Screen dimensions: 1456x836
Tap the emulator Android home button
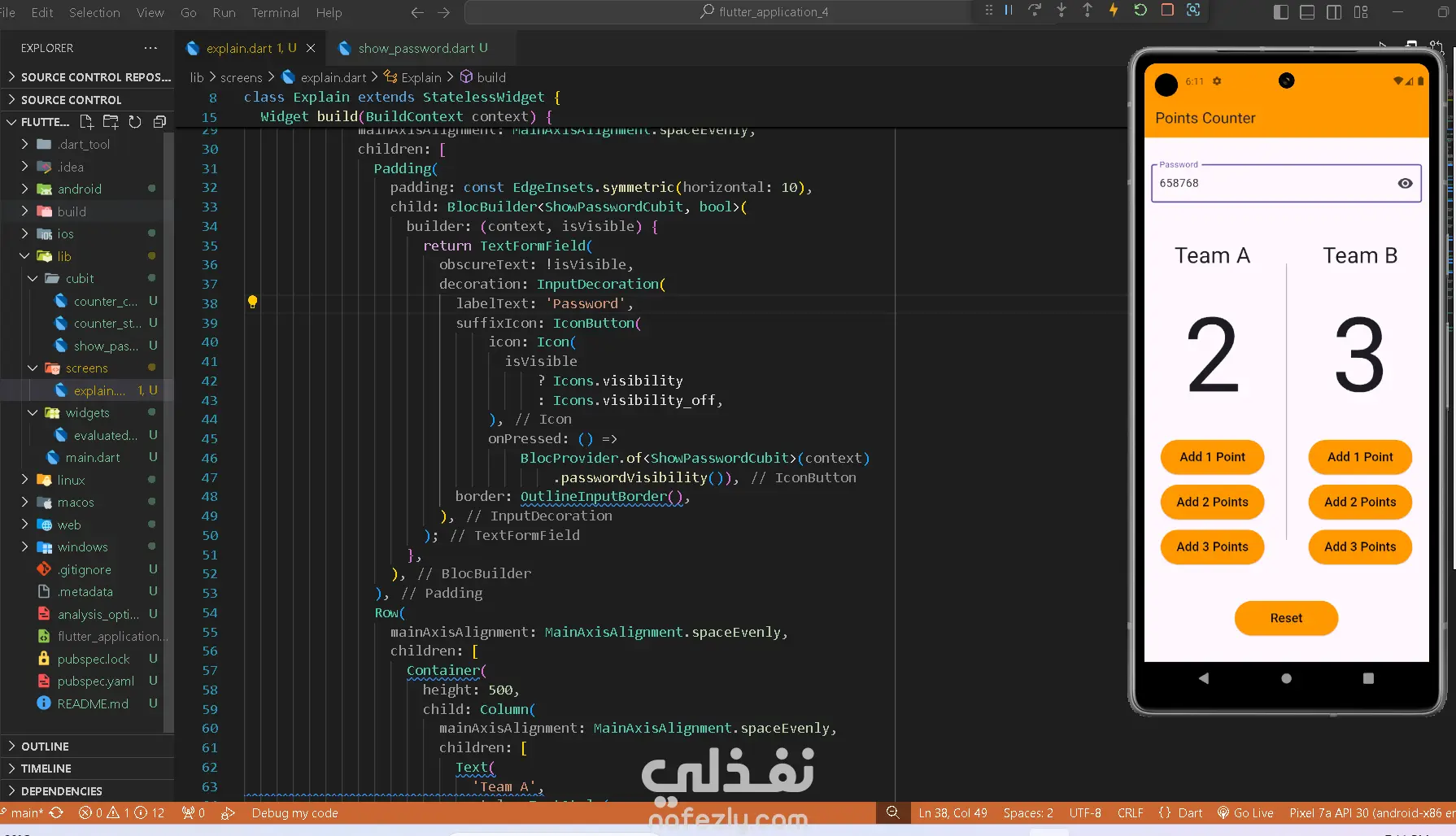tap(1286, 677)
